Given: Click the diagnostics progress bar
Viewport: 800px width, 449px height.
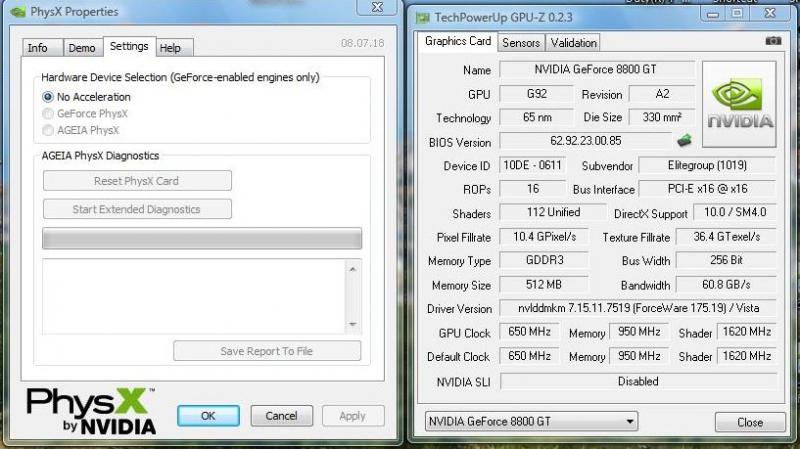Looking at the screenshot, I should 202,238.
